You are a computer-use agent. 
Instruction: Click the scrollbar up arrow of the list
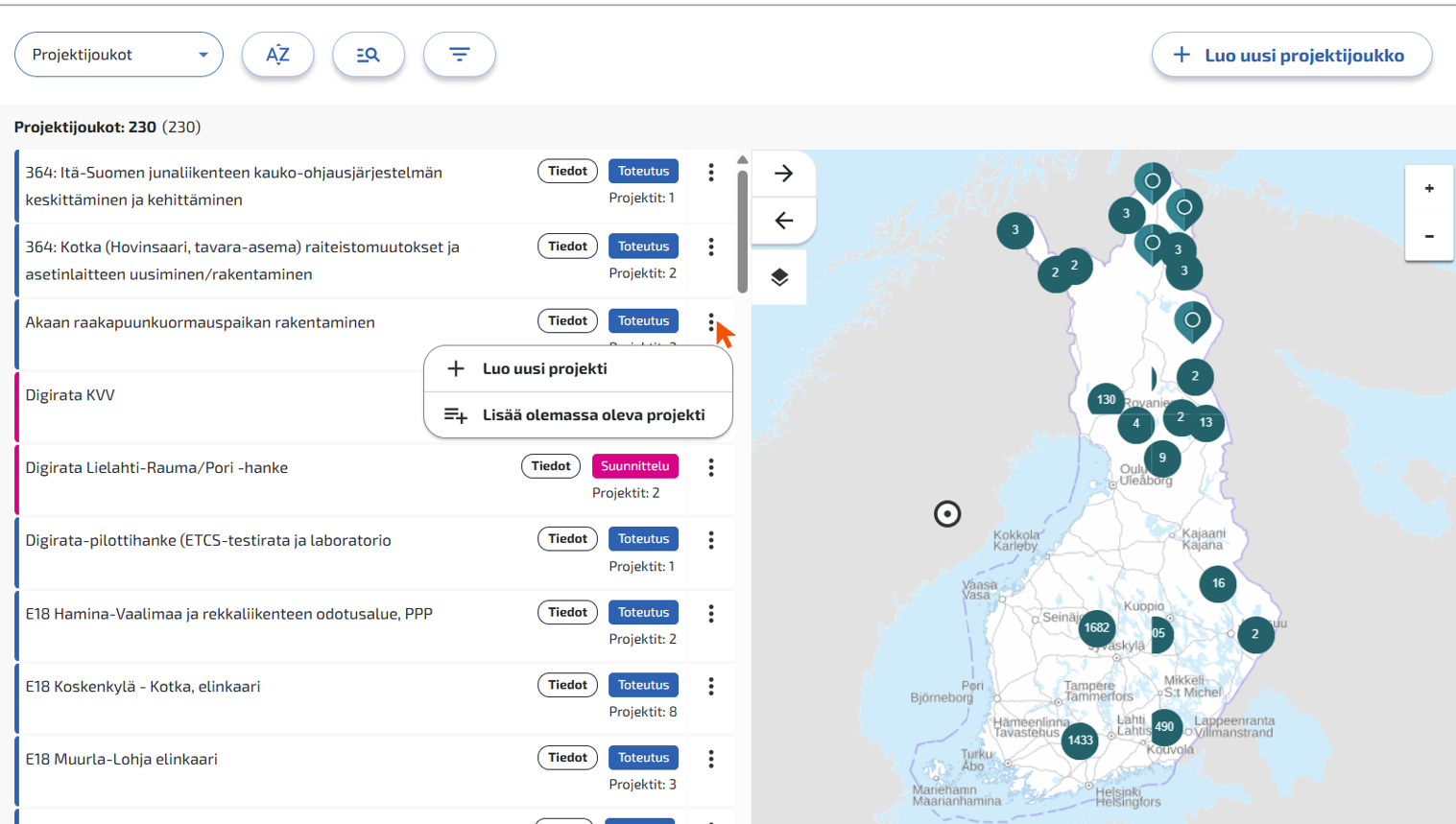click(742, 159)
